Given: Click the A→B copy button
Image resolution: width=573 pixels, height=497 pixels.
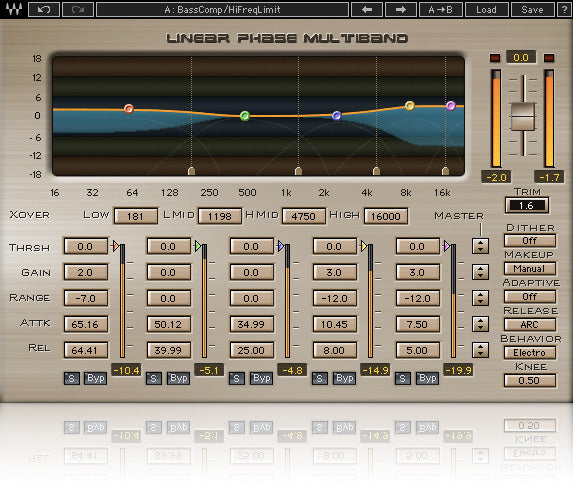Looking at the screenshot, I should tap(441, 10).
